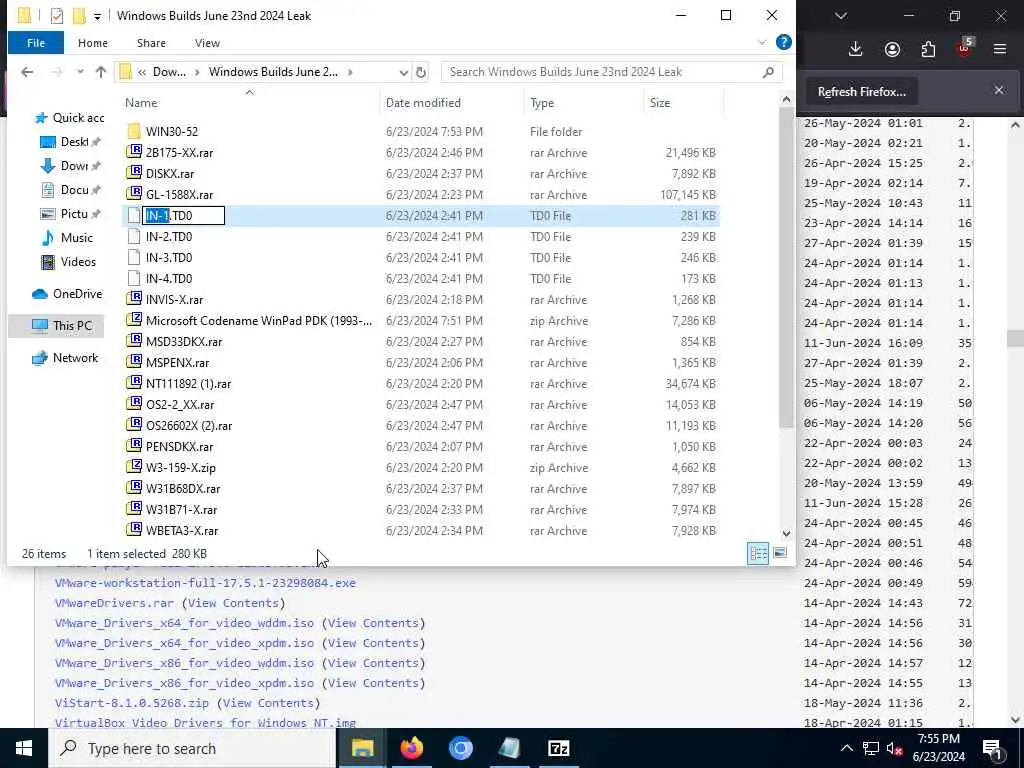Sort files by Name column header
Viewport: 1024px width, 768px height.
[x=141, y=103]
